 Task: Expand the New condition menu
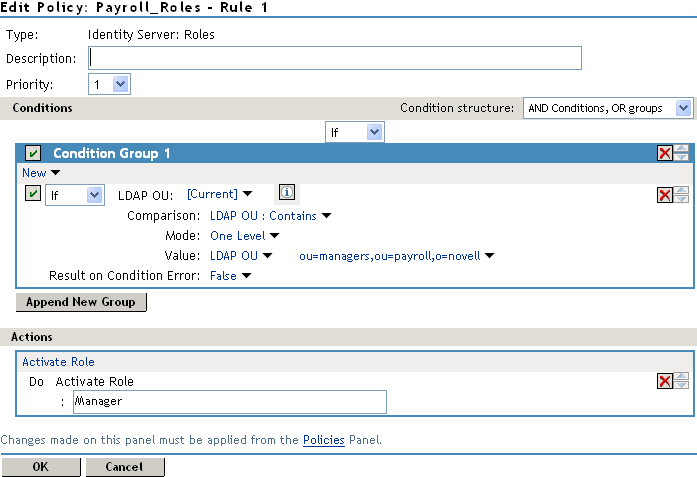(41, 173)
